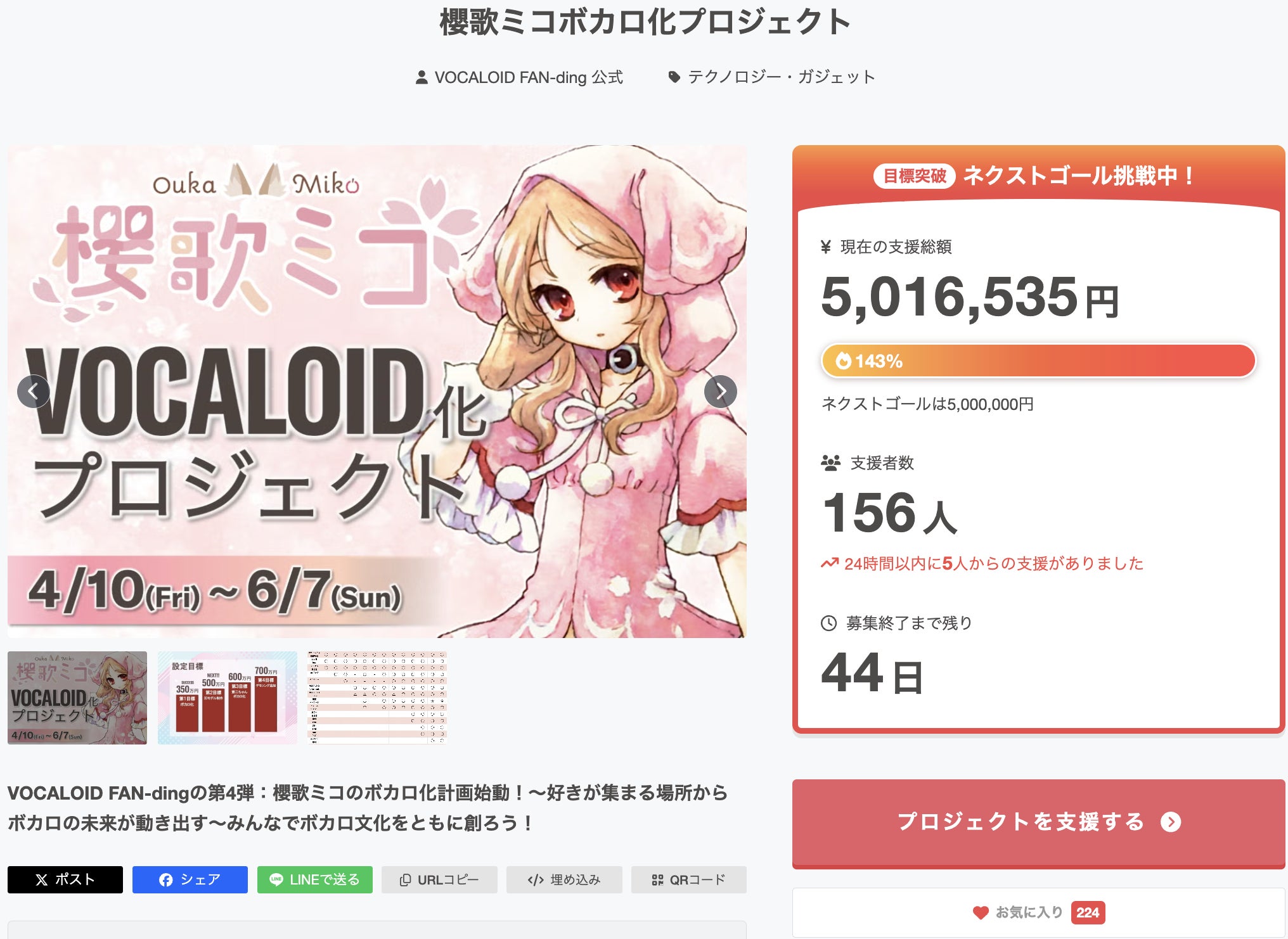Click プロジェクトを支援する button

point(1038,823)
